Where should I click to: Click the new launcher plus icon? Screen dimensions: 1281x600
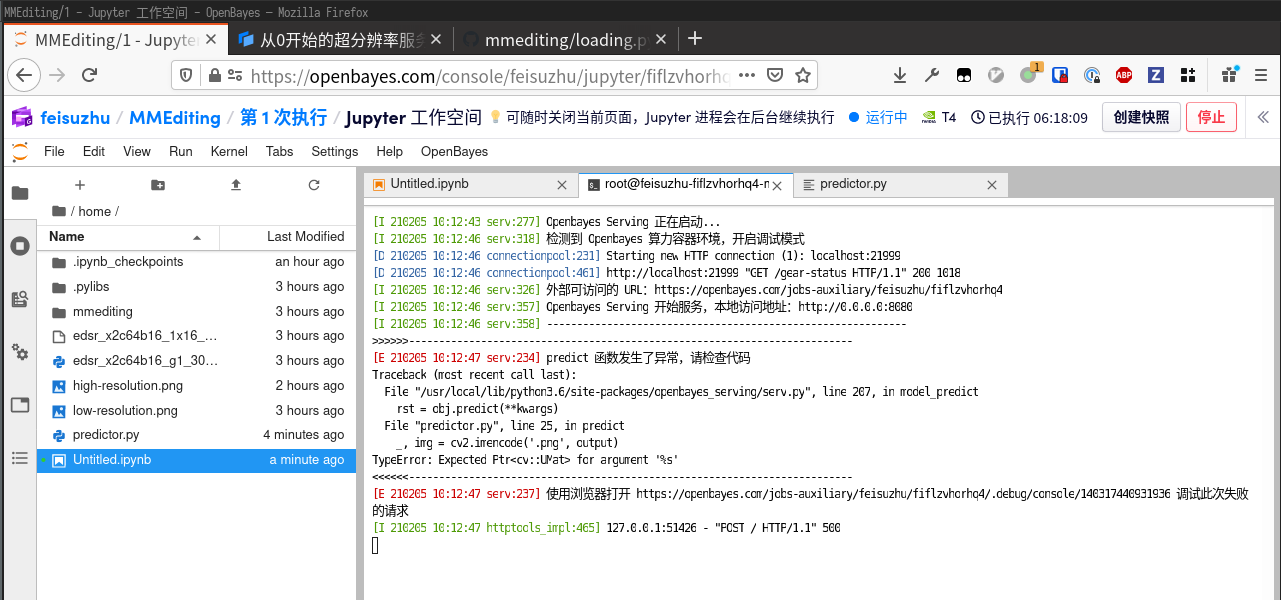[80, 185]
